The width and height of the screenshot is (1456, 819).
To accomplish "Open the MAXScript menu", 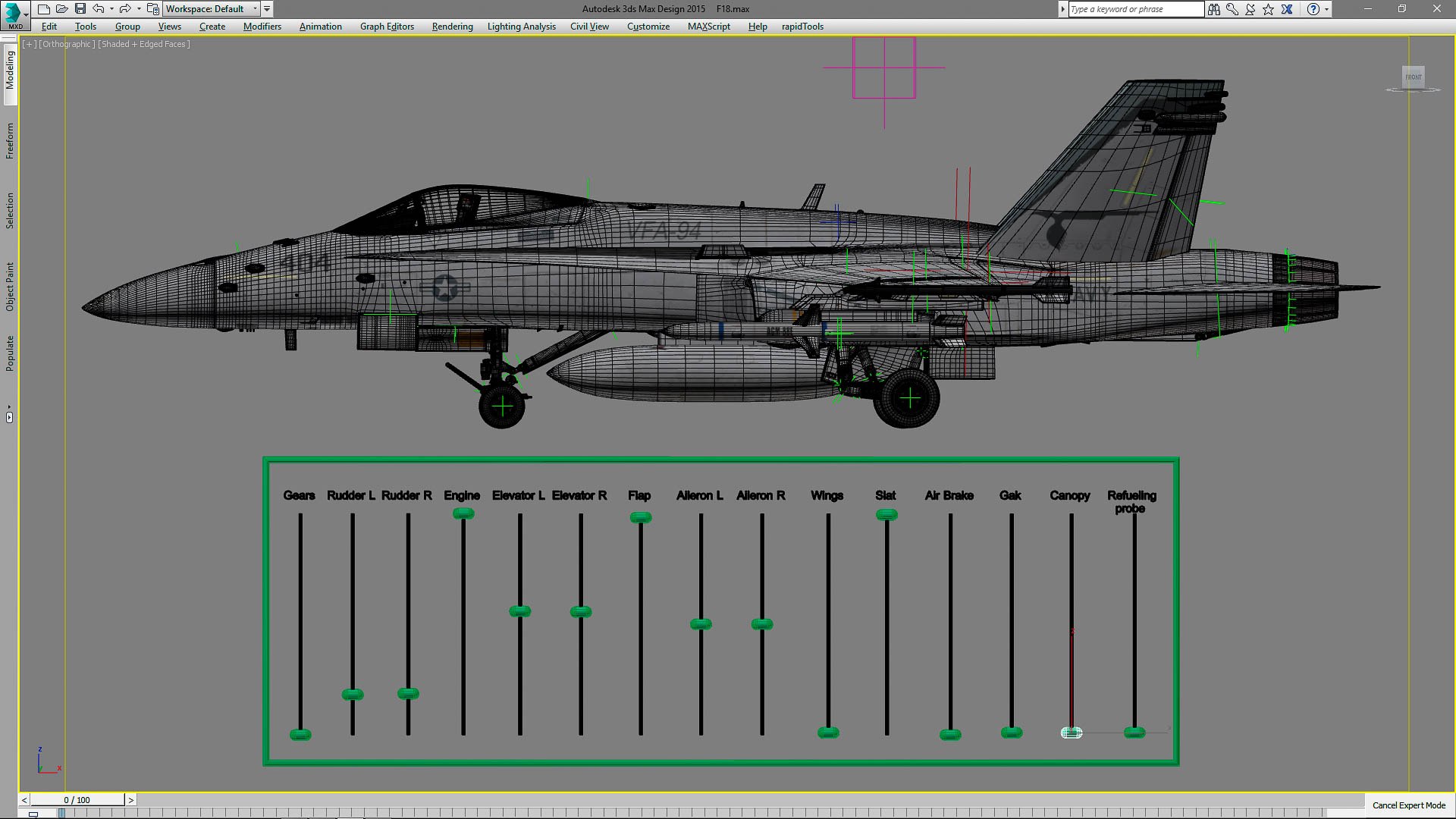I will pos(709,27).
